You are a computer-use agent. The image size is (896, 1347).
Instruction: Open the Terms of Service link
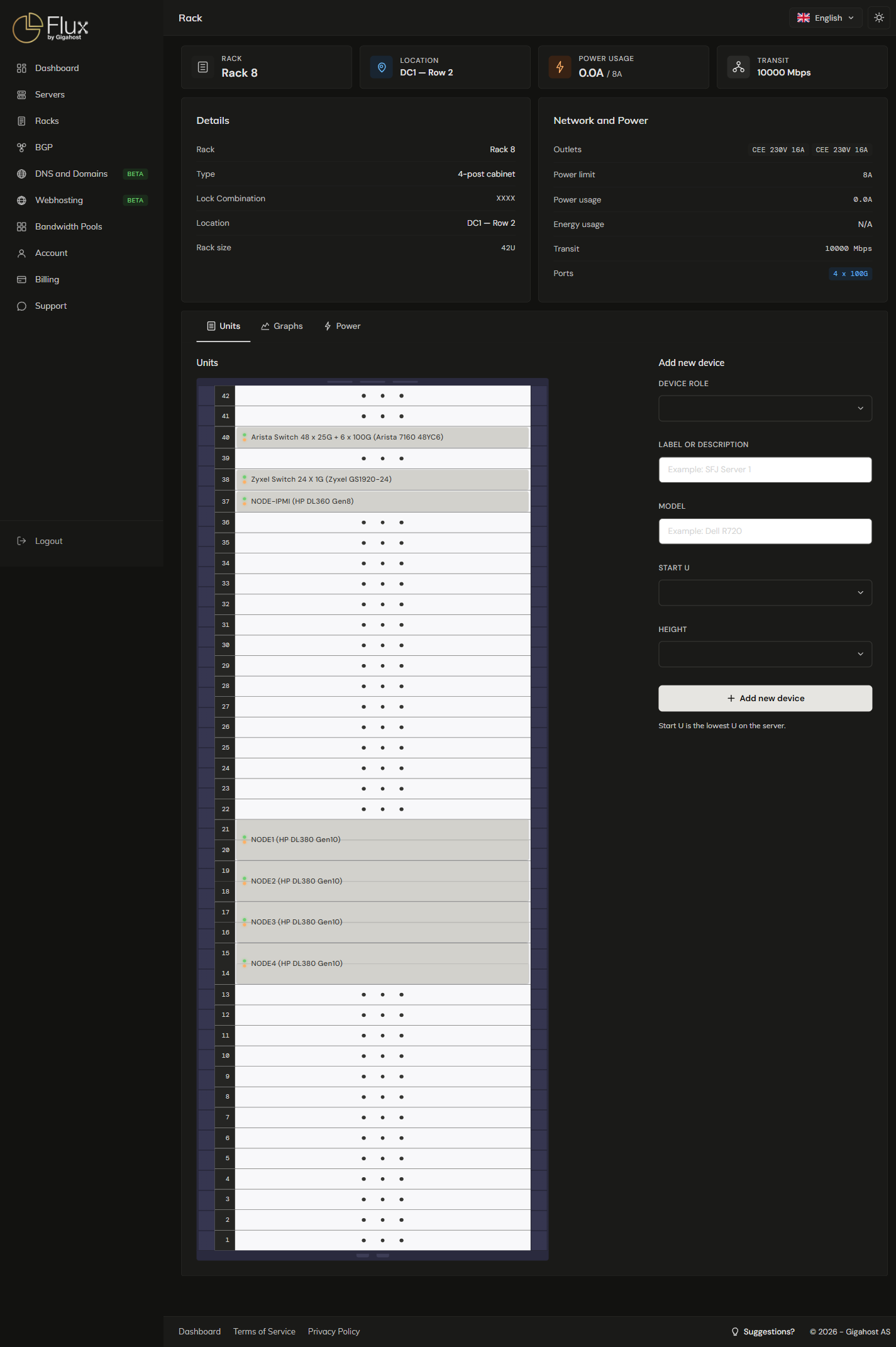(x=264, y=1331)
